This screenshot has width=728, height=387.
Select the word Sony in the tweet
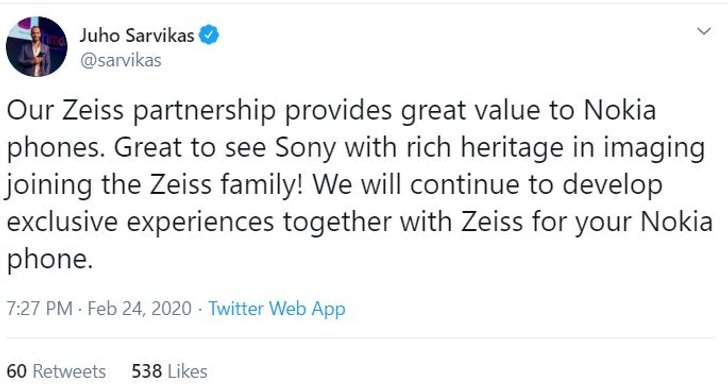(x=306, y=149)
